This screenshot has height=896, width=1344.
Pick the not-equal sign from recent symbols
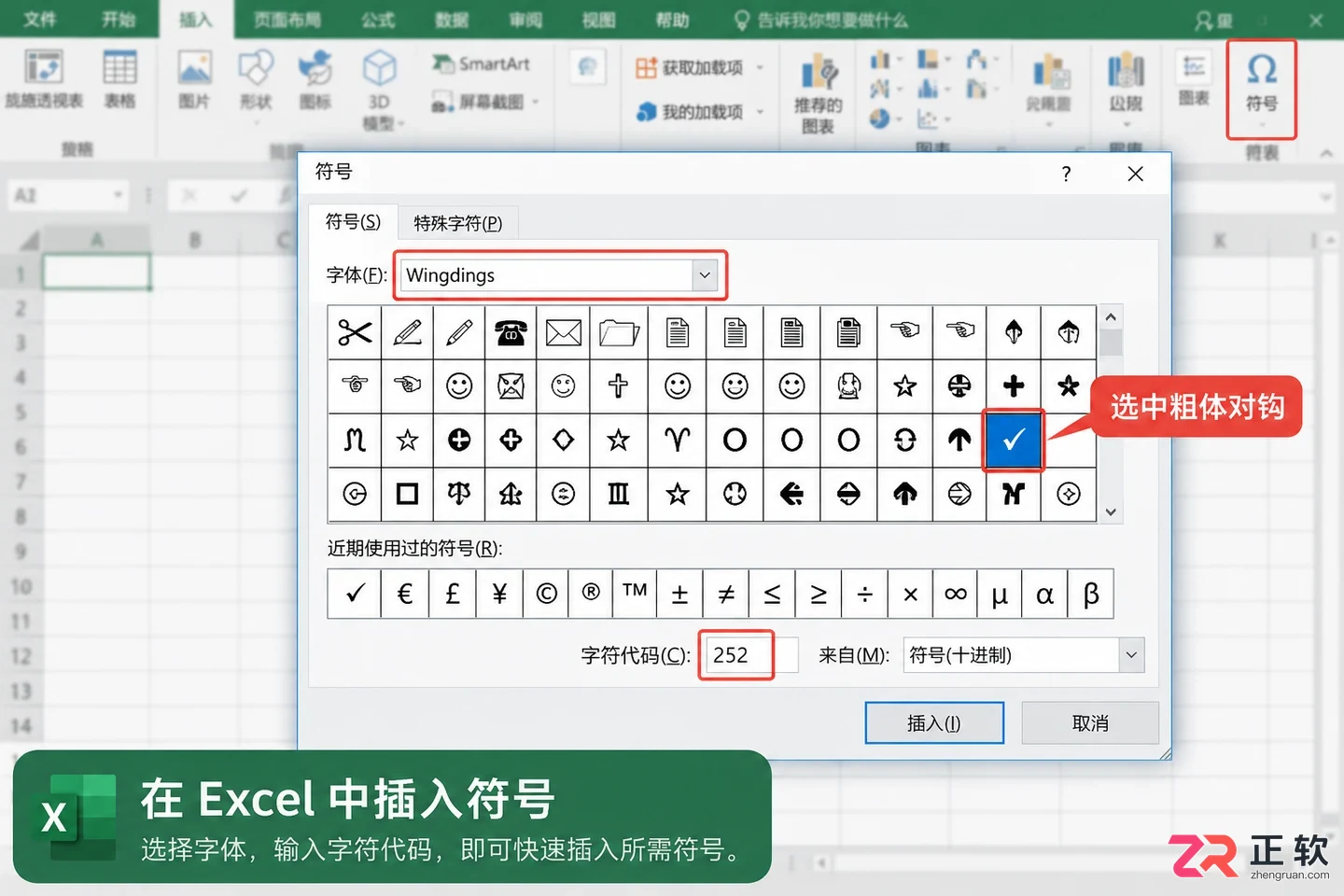pyautogui.click(x=726, y=595)
